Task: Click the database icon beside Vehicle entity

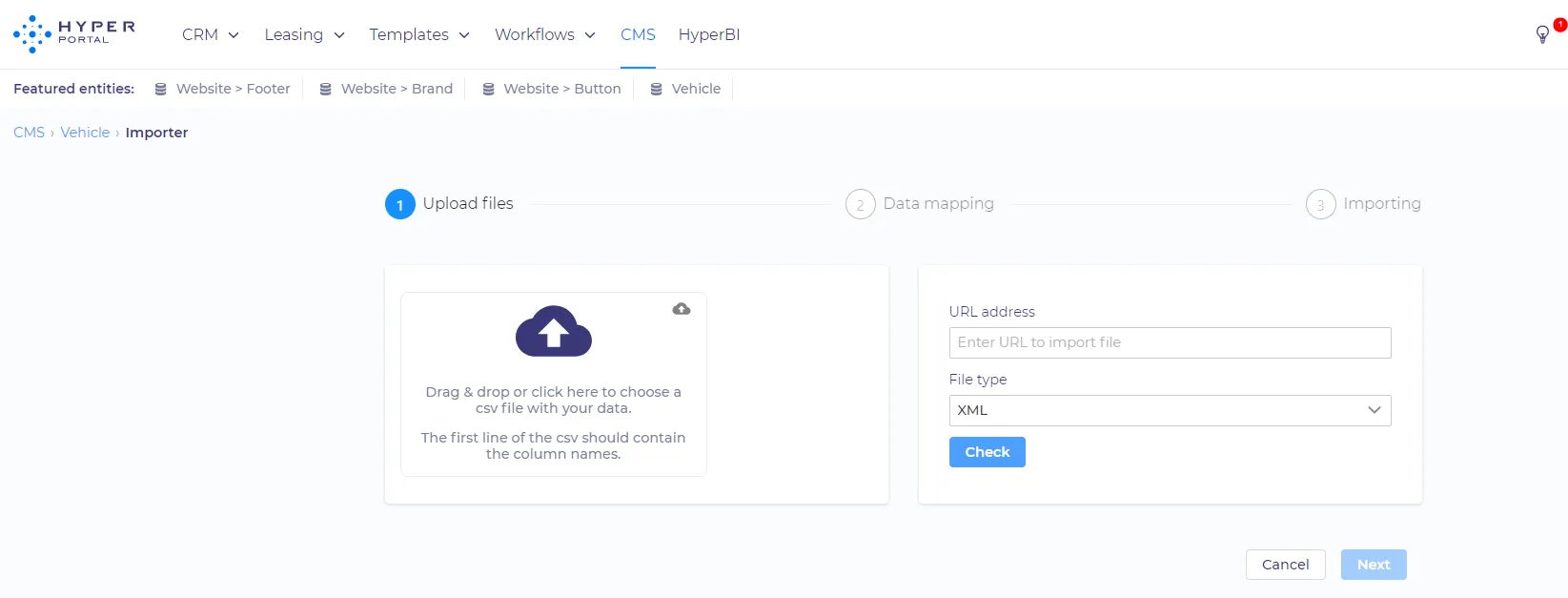Action: pyautogui.click(x=657, y=89)
